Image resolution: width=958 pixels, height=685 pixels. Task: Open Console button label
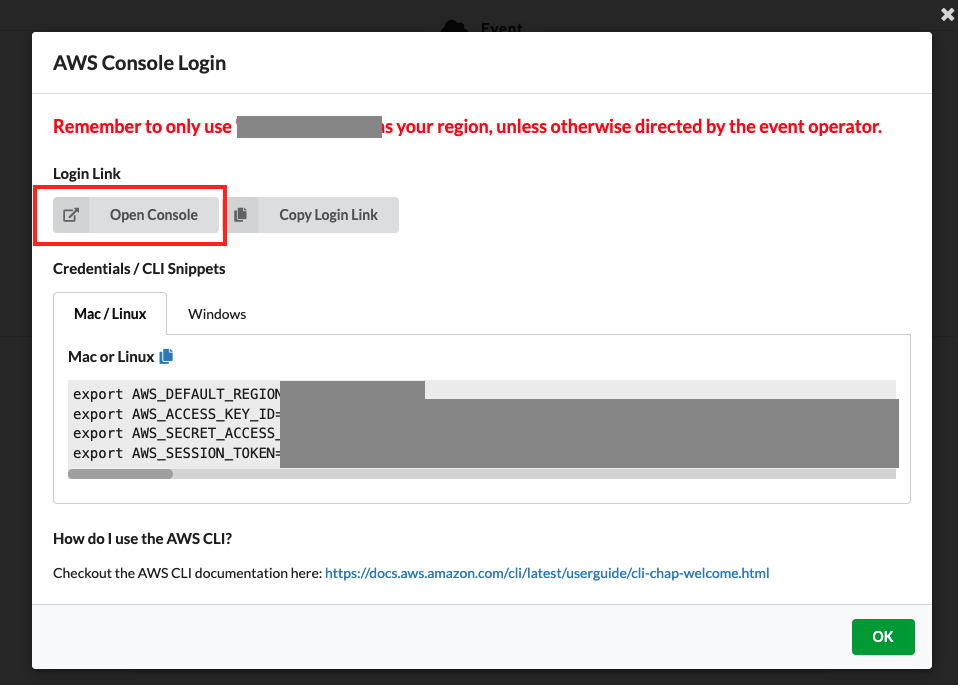pyautogui.click(x=154, y=215)
